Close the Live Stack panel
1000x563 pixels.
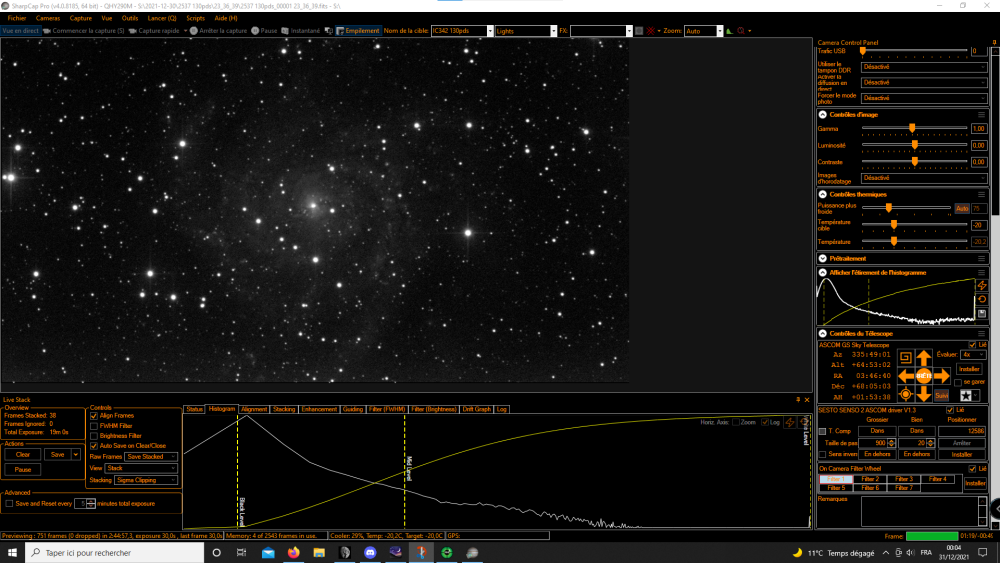click(x=807, y=400)
